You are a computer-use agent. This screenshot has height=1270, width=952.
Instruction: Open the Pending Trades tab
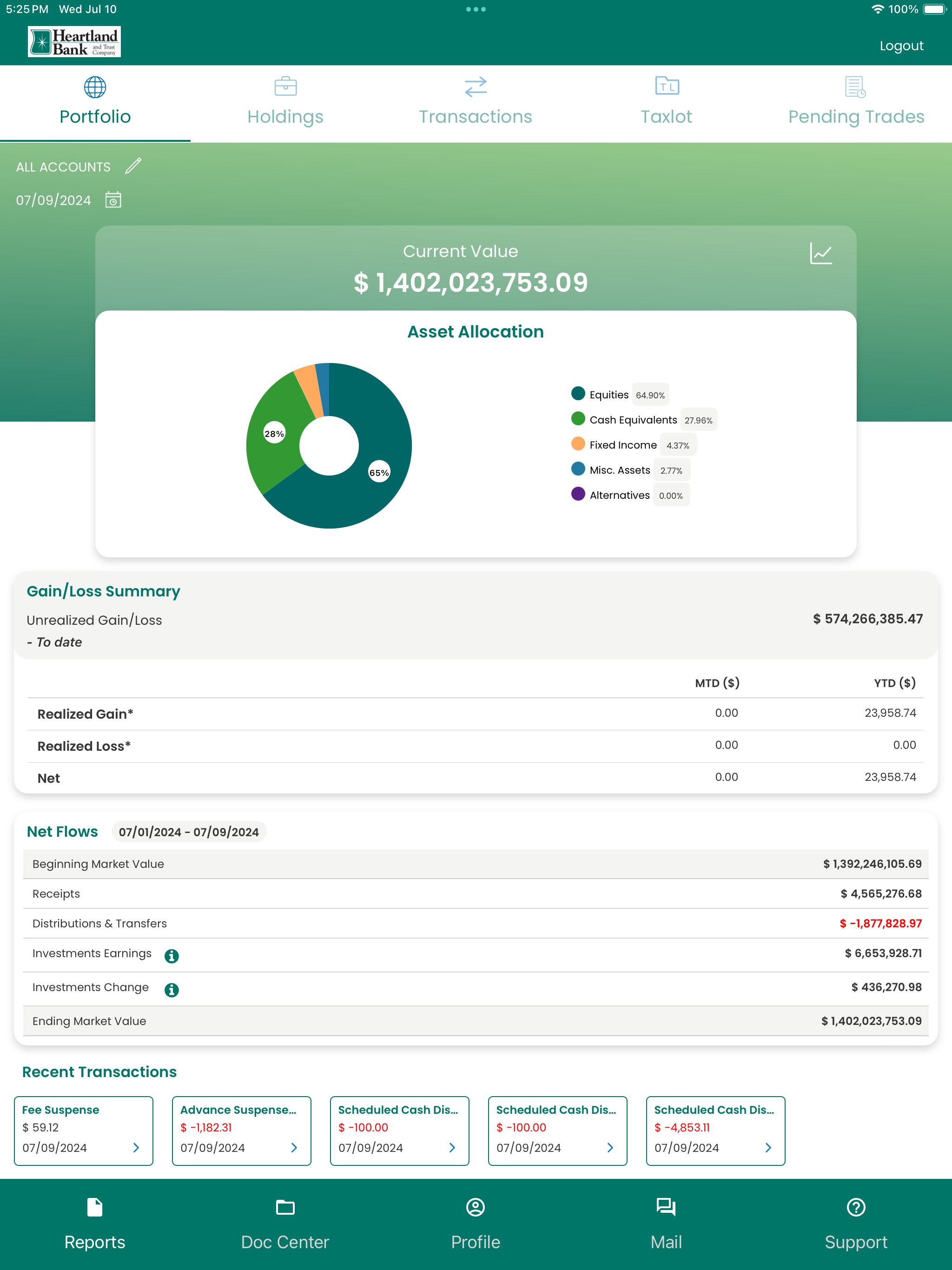pos(855,102)
